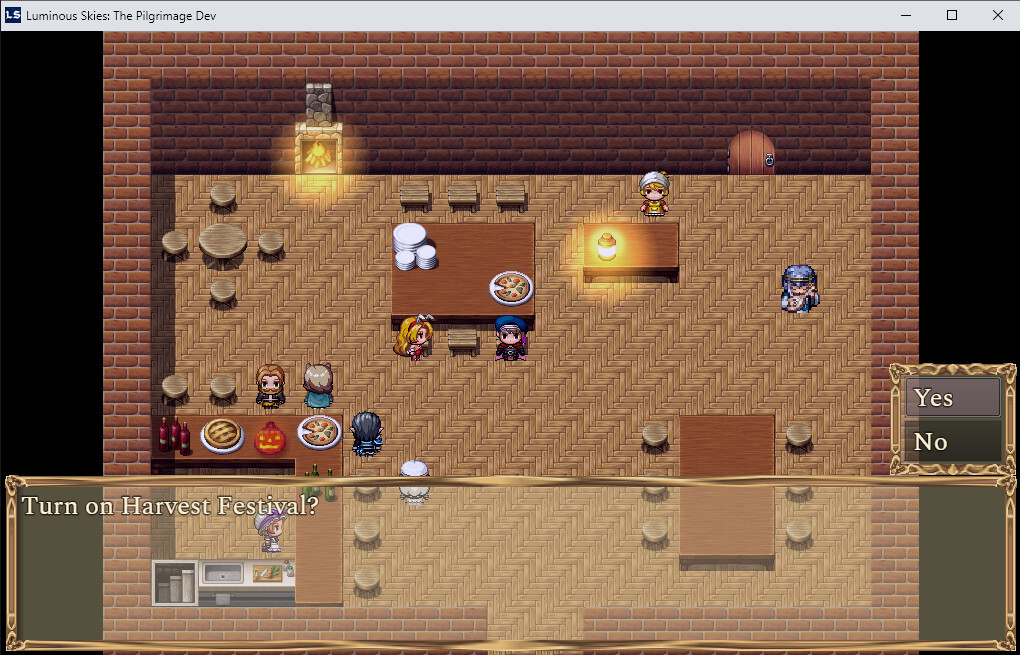The image size is (1020, 655).
Task: Click the Luminous Skies app icon in title bar
Action: 13,15
